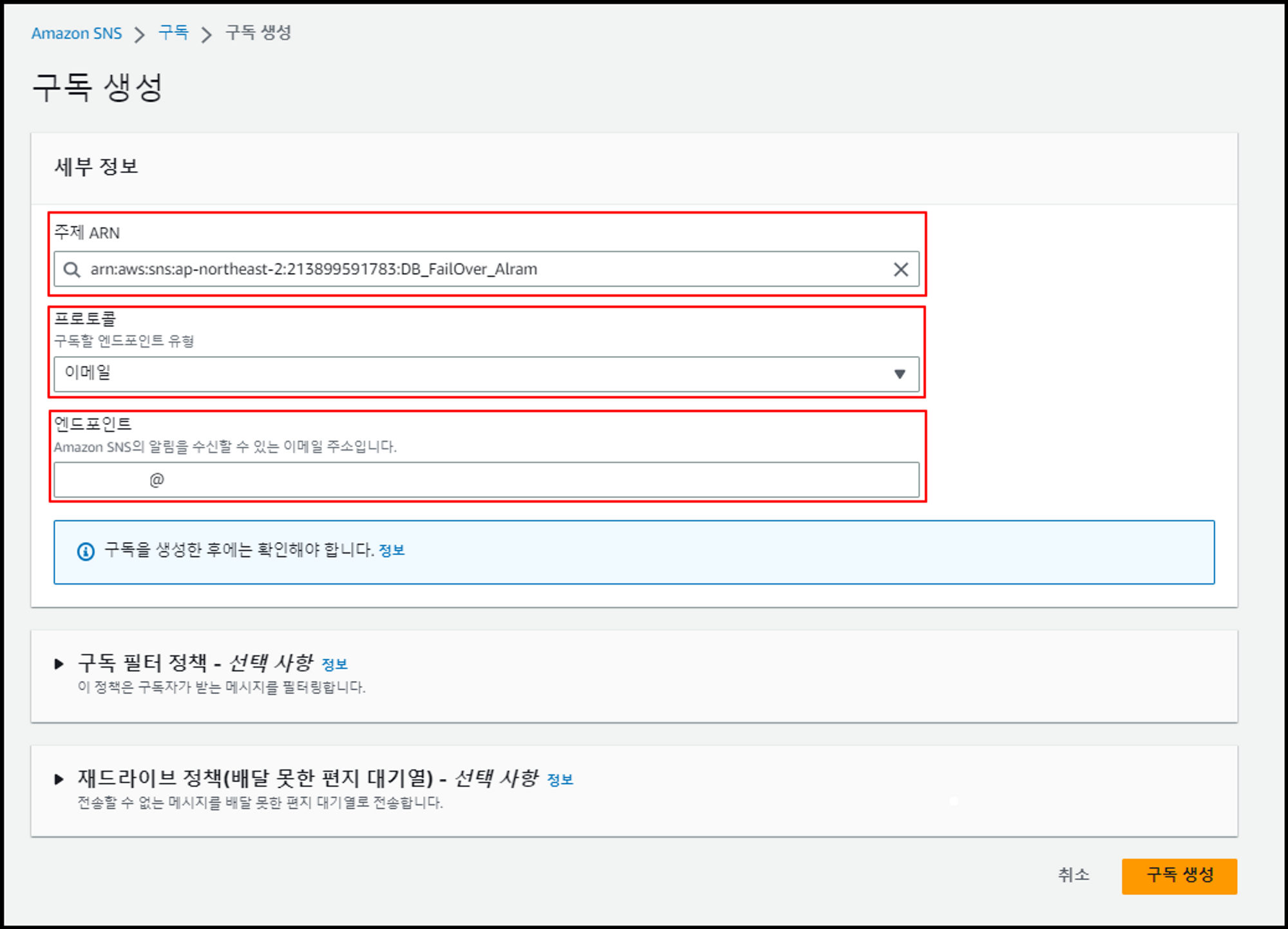Click 취소 cancel button
Viewport: 1288px width, 929px height.
1073,875
